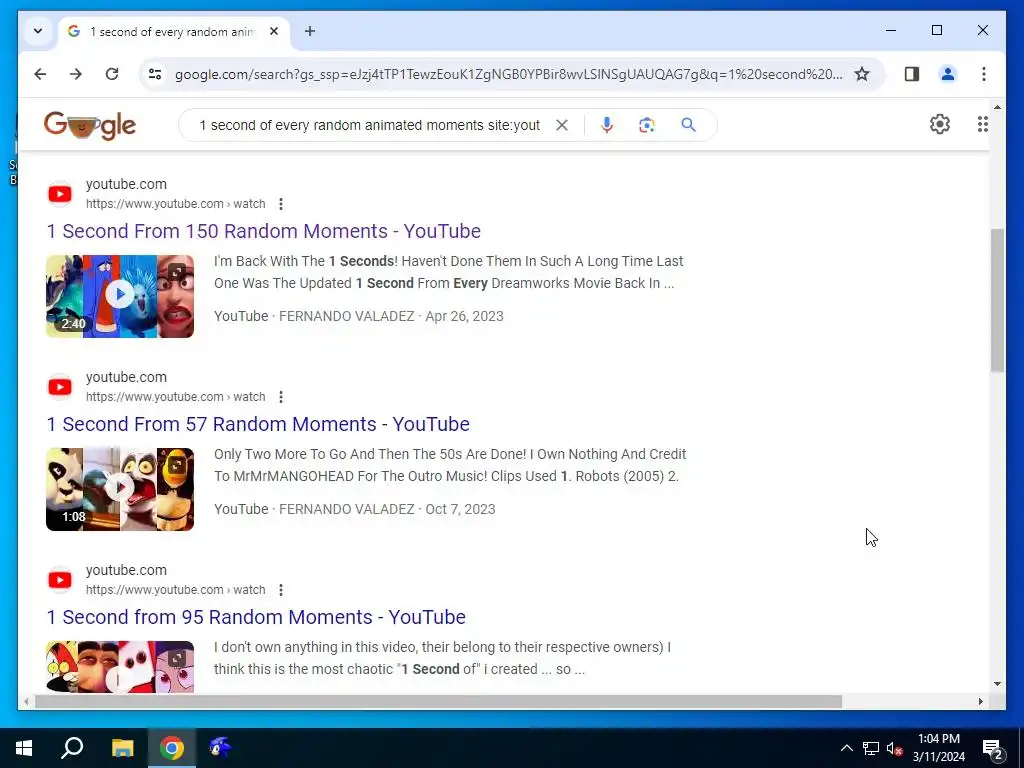Open '1 Second From 150 Random Moments' result

point(264,231)
